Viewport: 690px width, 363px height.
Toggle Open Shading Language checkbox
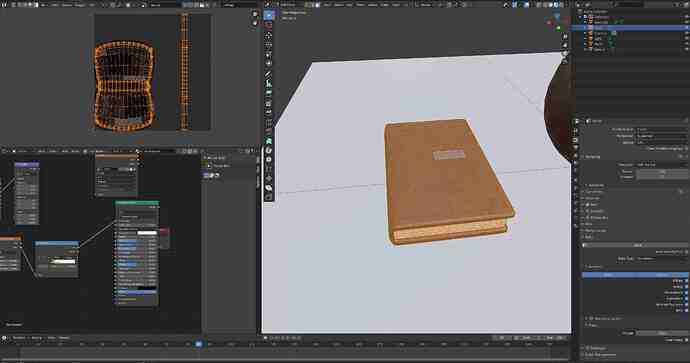686,149
